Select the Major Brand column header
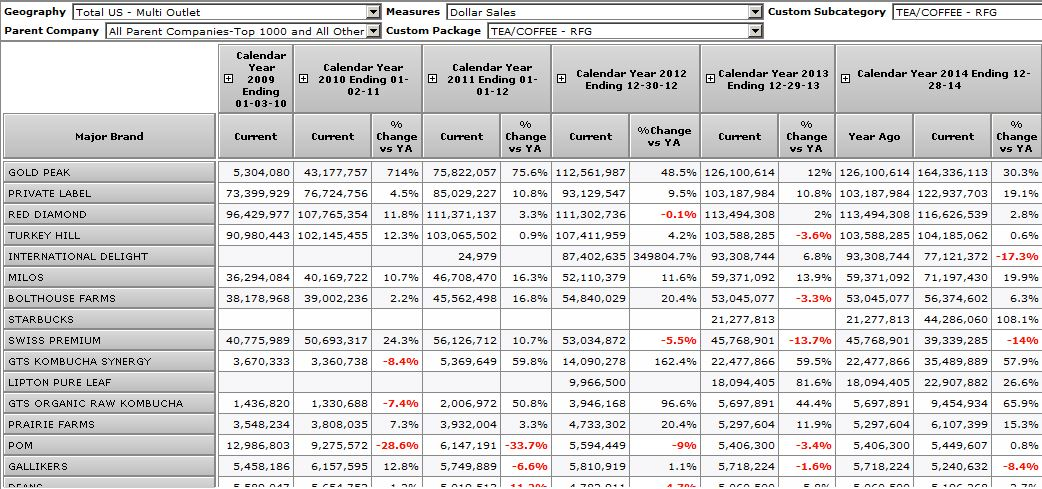 [x=109, y=136]
